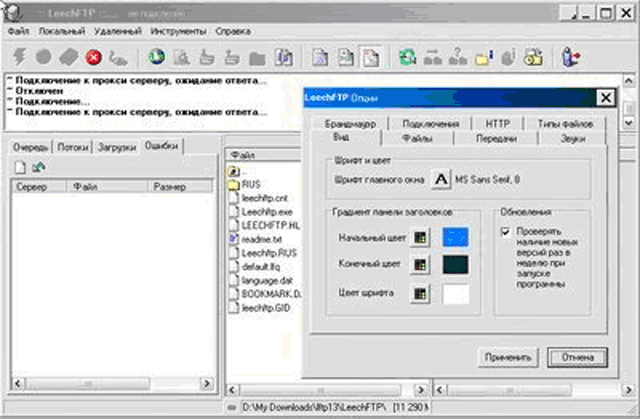Select the default.lfq file
The image size is (640, 419).
255,267
